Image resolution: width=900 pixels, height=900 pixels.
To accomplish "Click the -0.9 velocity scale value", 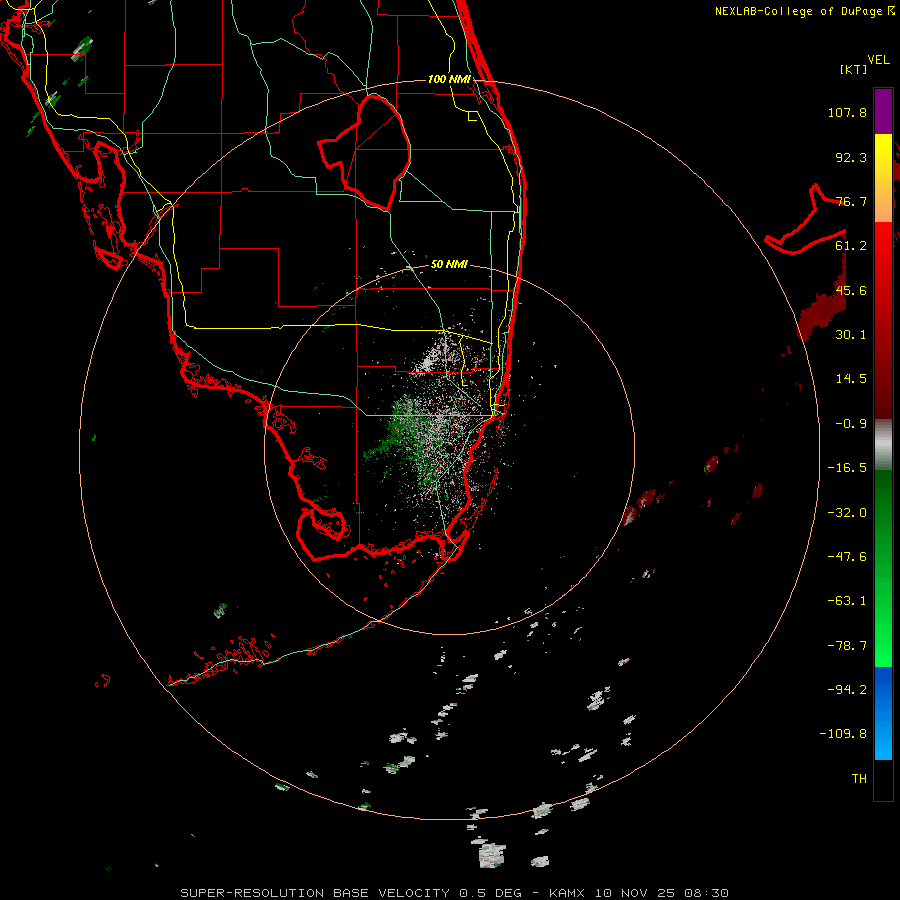I will pyautogui.click(x=851, y=424).
